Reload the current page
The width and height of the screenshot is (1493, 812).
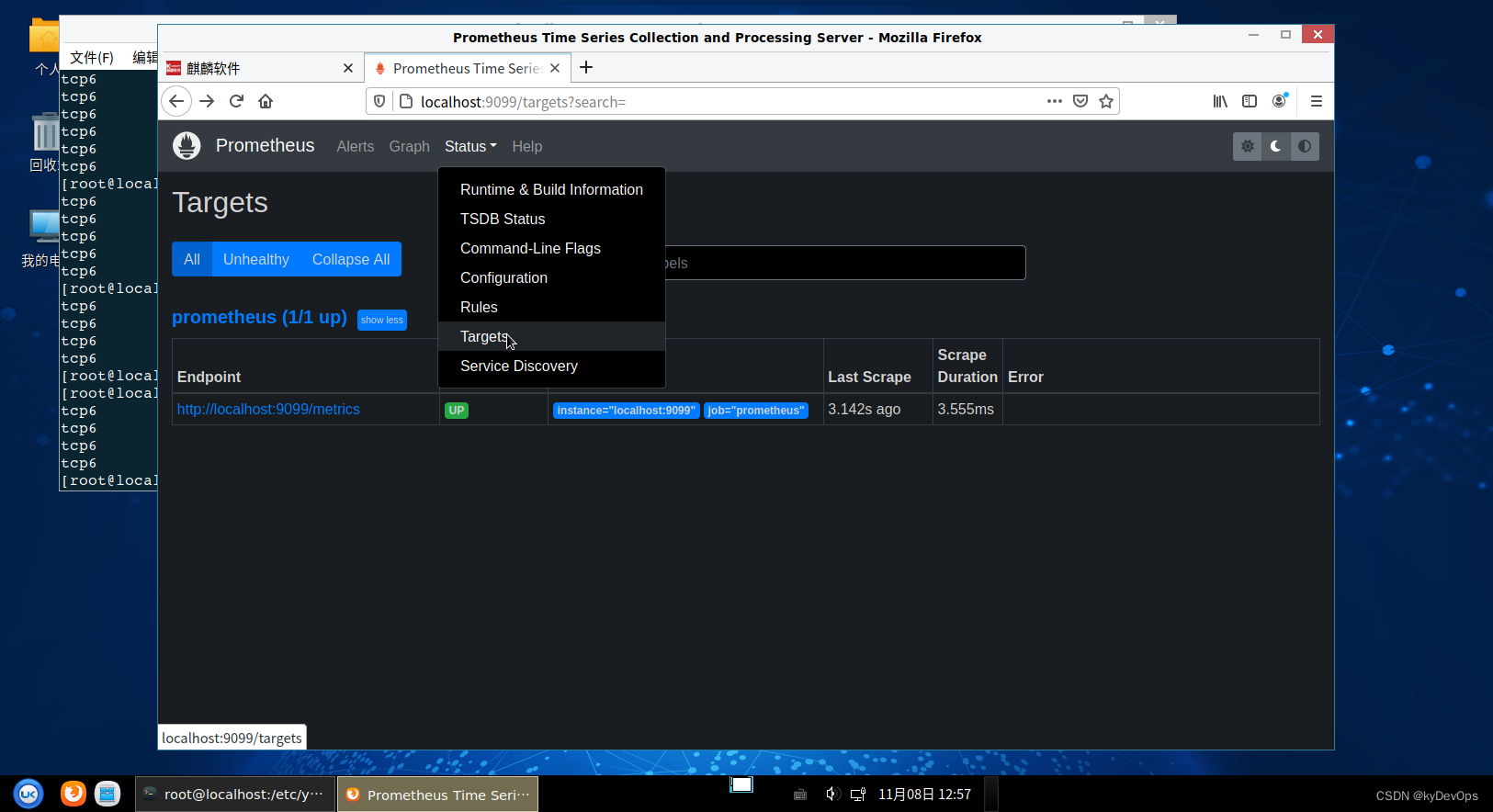click(236, 101)
